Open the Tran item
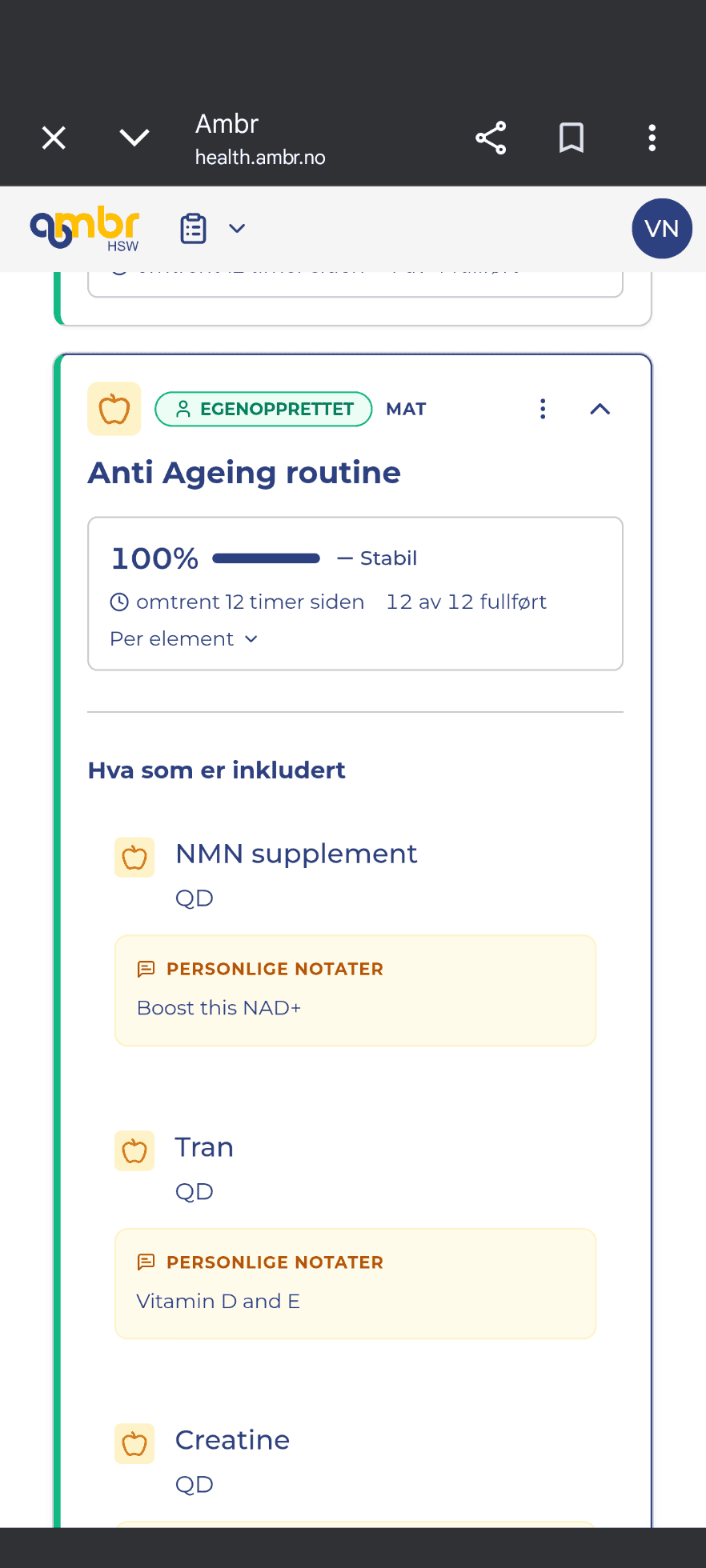Image resolution: width=706 pixels, height=1568 pixels. coord(204,1147)
